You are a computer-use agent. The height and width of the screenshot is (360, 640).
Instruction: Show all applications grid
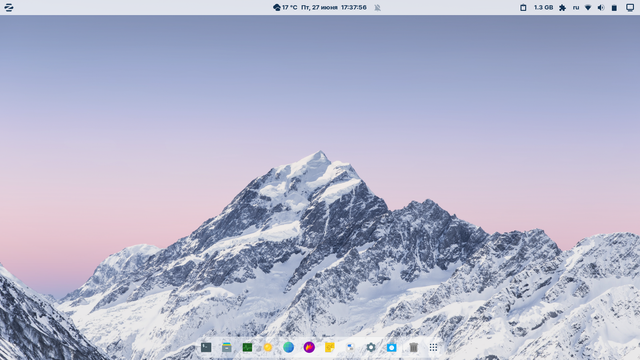433,347
